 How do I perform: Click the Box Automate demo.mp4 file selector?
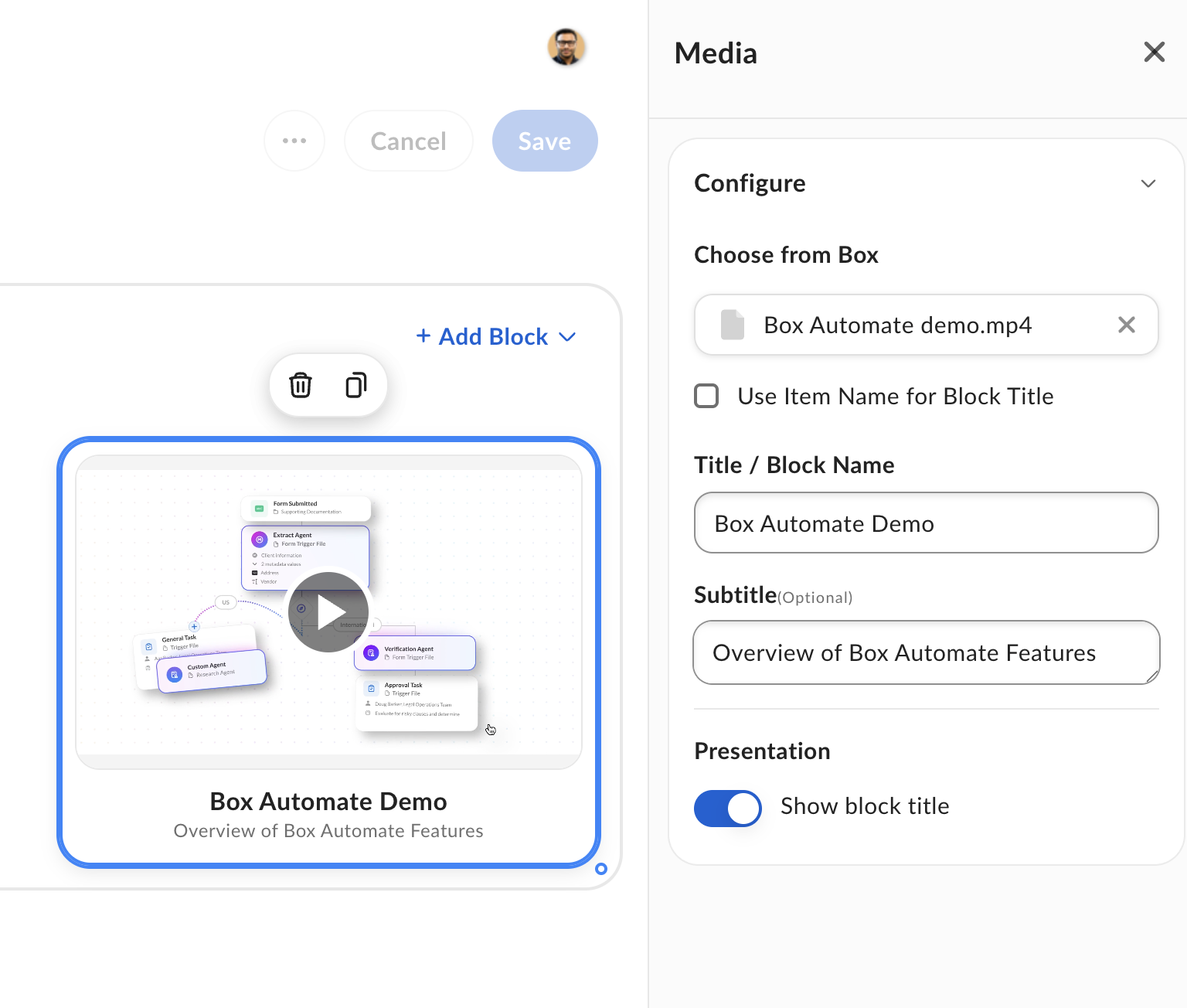coord(926,325)
